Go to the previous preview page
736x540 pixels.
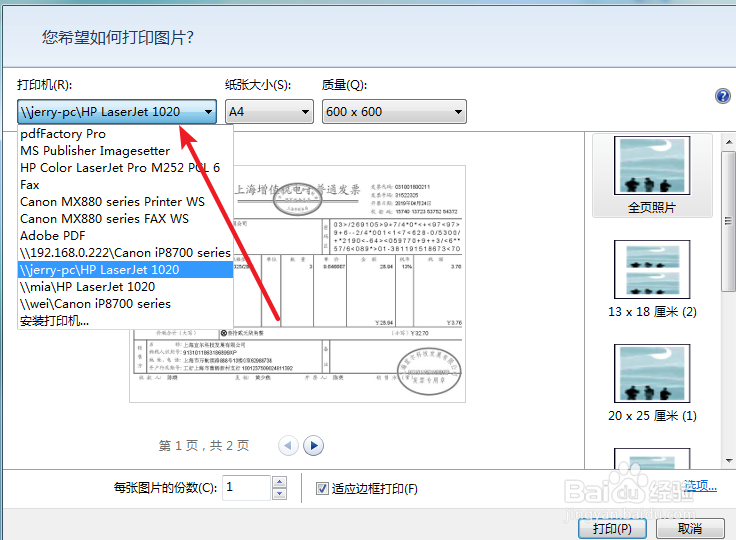288,445
